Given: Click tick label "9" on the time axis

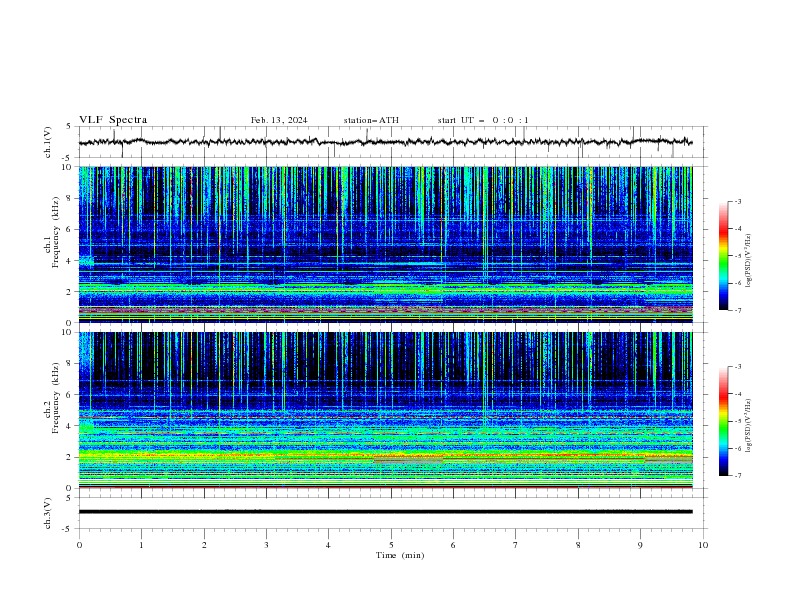Looking at the screenshot, I should [x=640, y=545].
